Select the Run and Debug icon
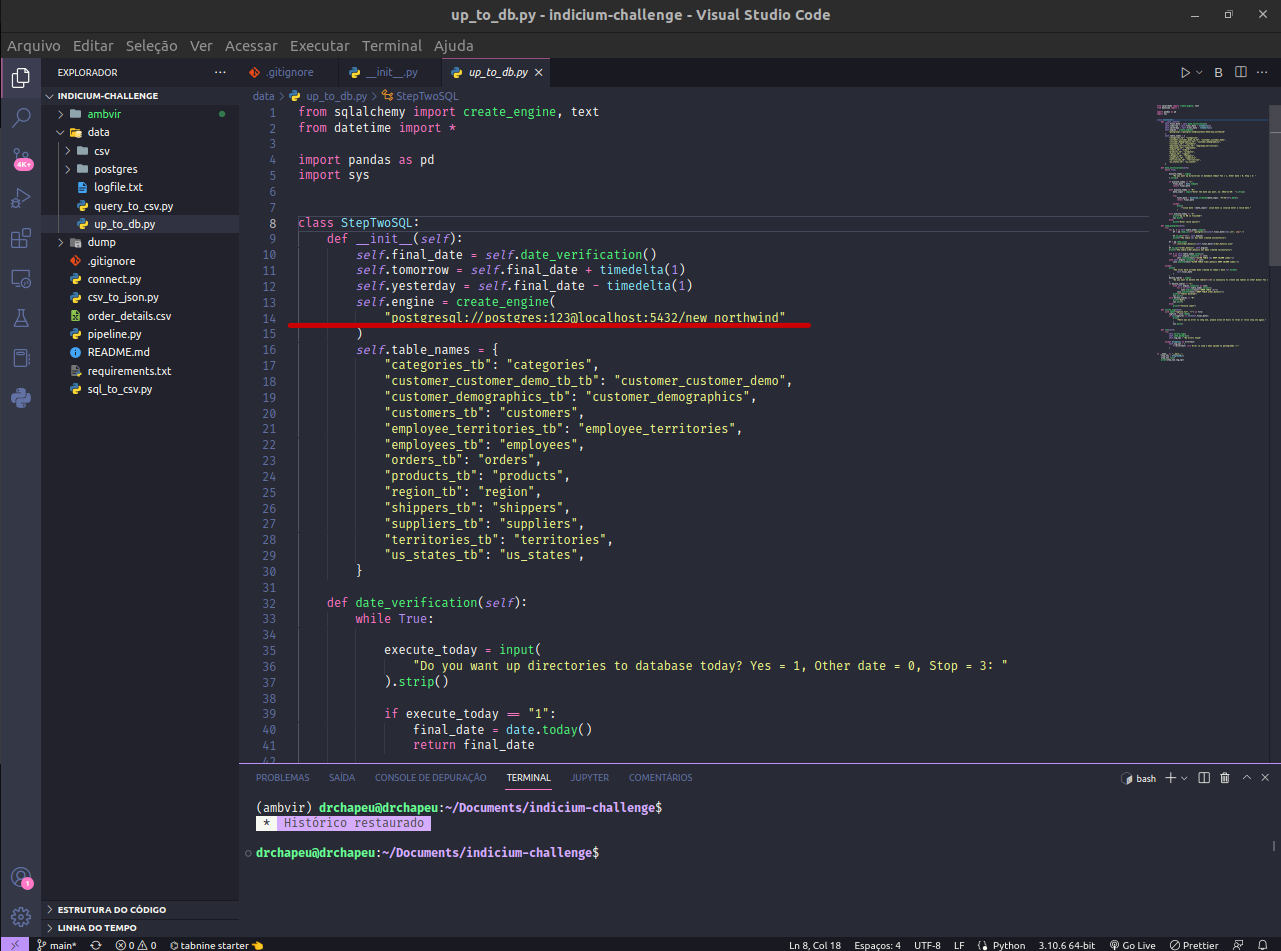Viewport: 1281px width, 951px height. [20, 198]
